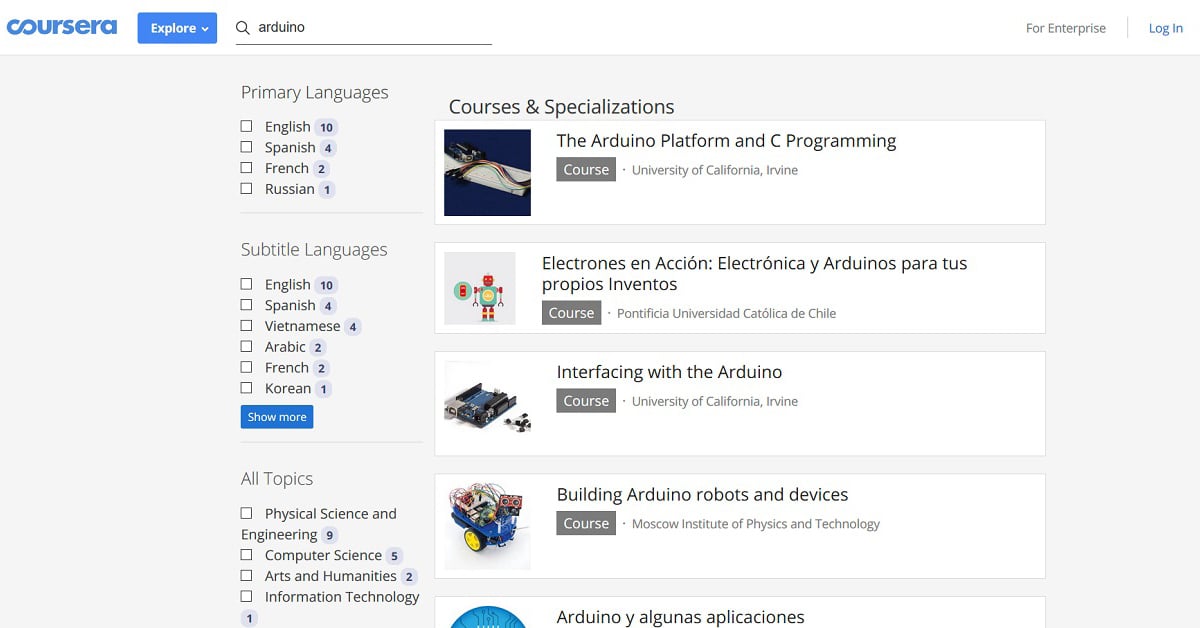Open the Explore dropdown menu

coord(177,28)
